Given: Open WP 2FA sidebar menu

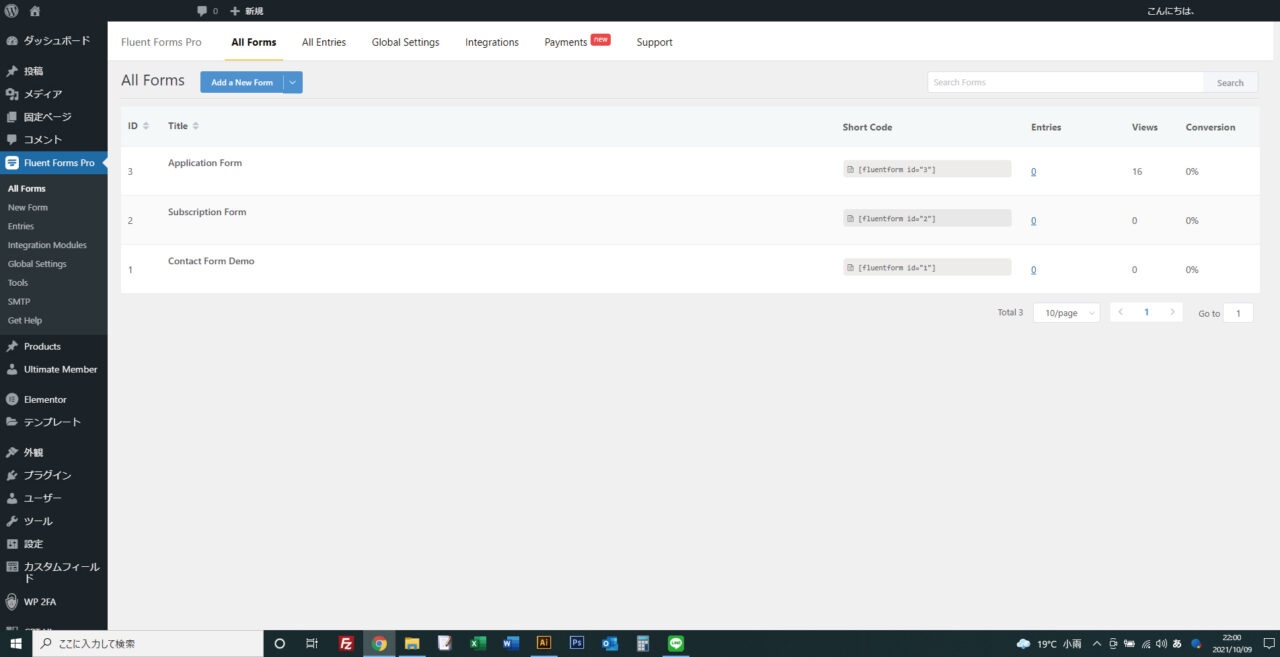Looking at the screenshot, I should coord(54,602).
